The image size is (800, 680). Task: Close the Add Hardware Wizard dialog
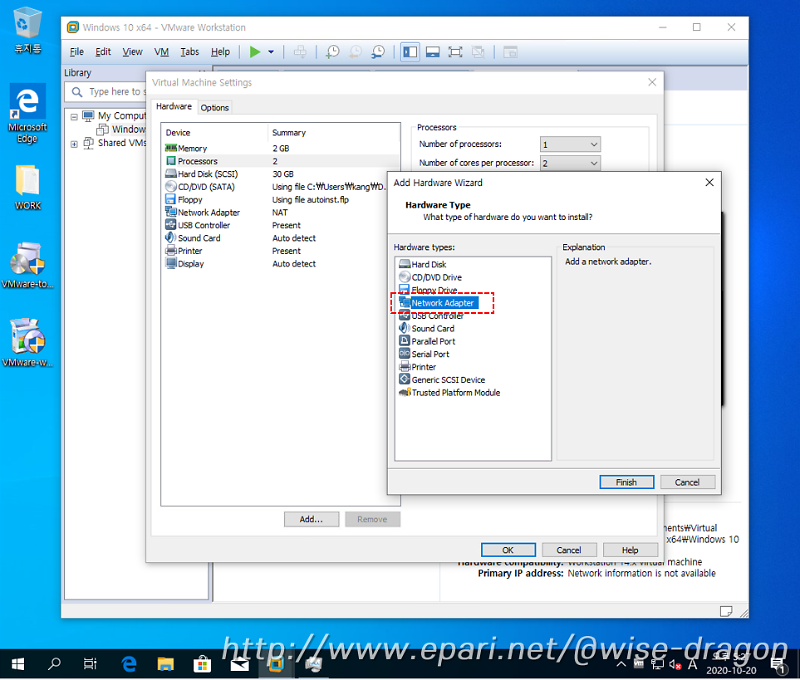pyautogui.click(x=709, y=182)
